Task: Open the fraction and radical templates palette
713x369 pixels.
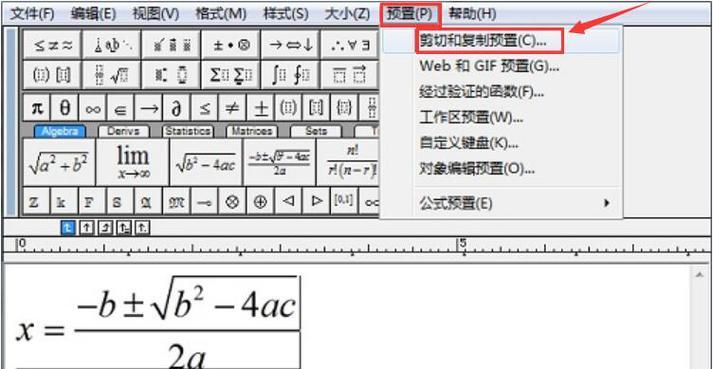Action: pyautogui.click(x=112, y=74)
